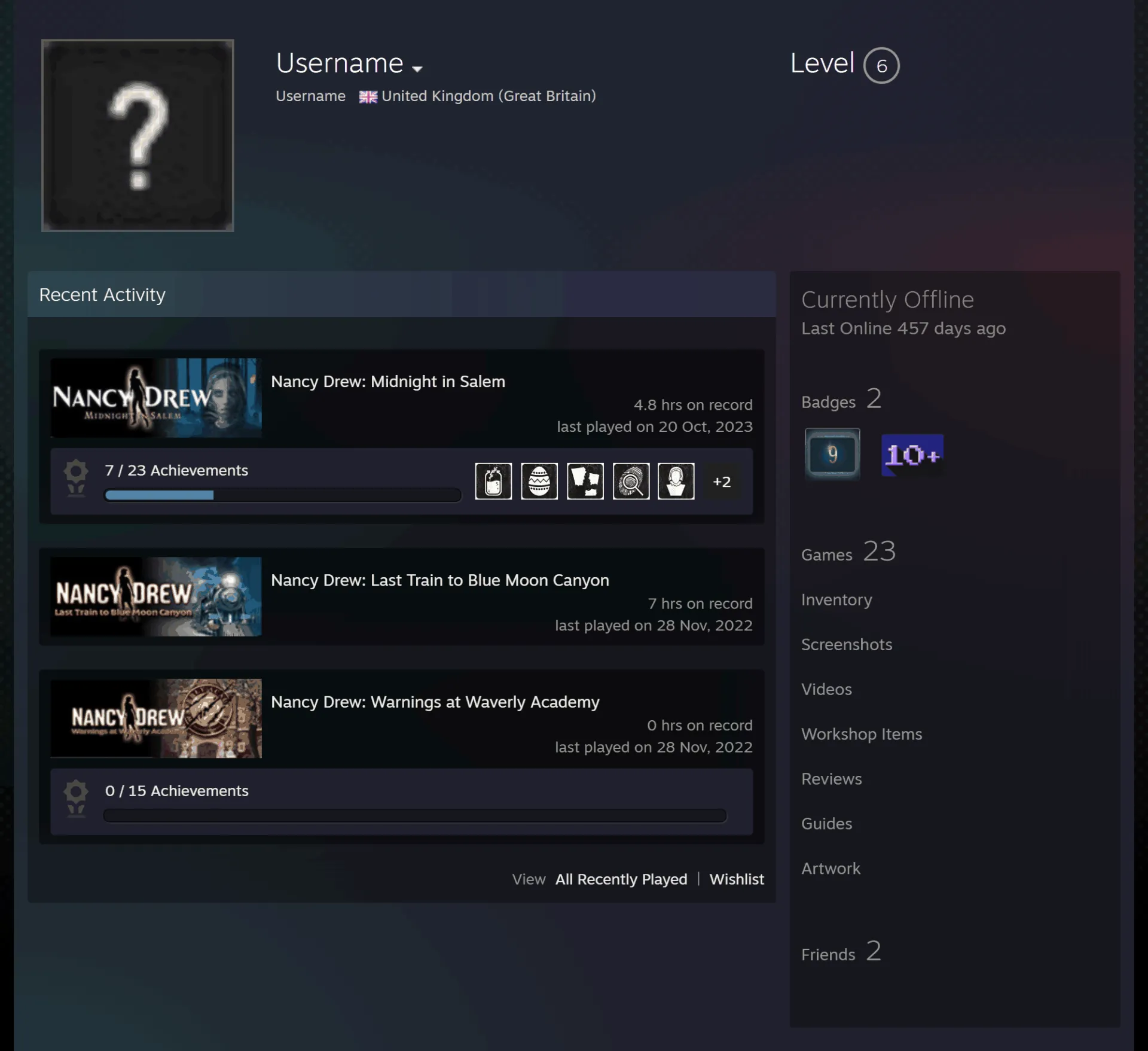Image resolution: width=1148 pixels, height=1051 pixels.
Task: Open the Screenshots page
Action: click(x=847, y=645)
